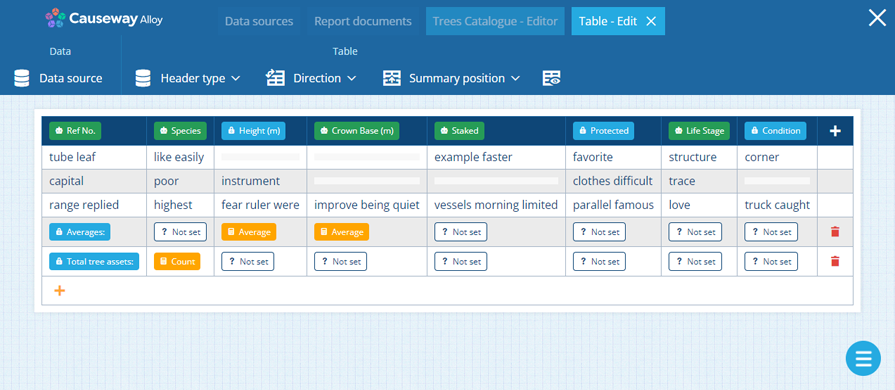This screenshot has height=390, width=895.
Task: Open the Summary position dropdown
Action: click(x=451, y=78)
